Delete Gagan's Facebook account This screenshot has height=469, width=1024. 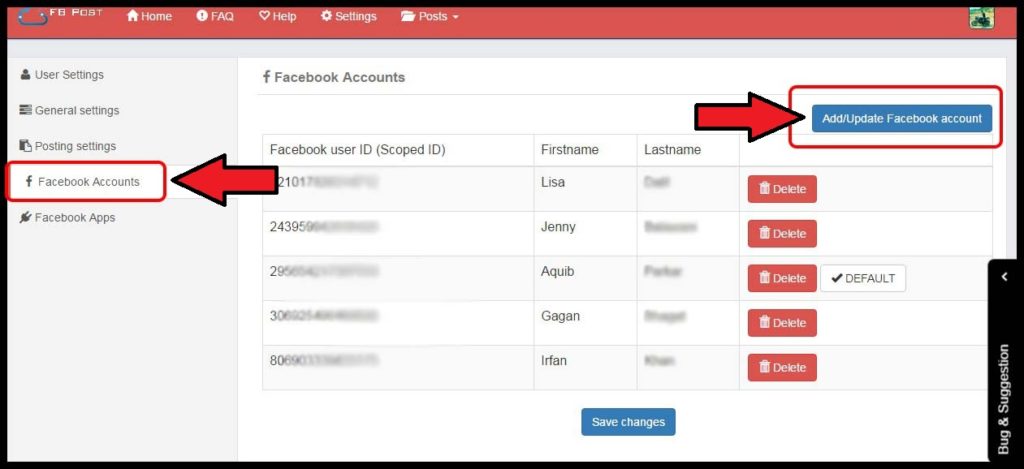tap(782, 323)
